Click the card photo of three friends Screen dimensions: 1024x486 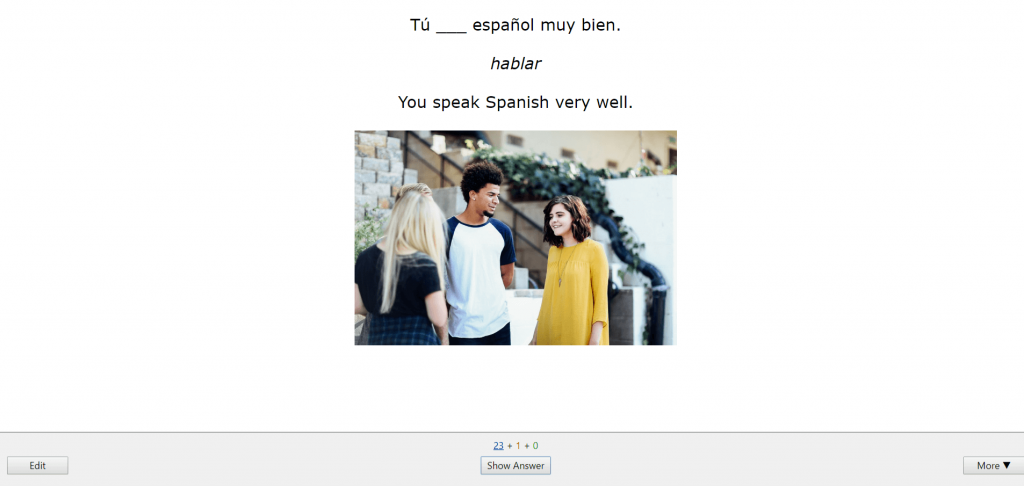515,238
